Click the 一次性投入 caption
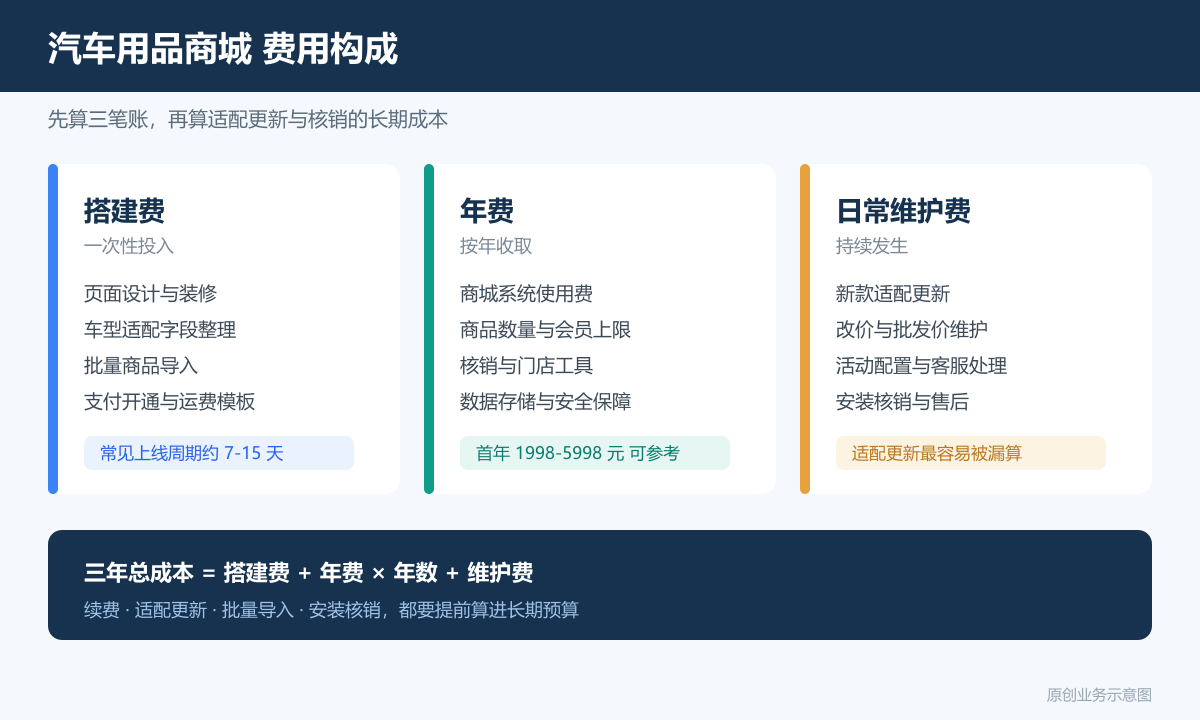The image size is (1200, 720). pyautogui.click(x=129, y=246)
